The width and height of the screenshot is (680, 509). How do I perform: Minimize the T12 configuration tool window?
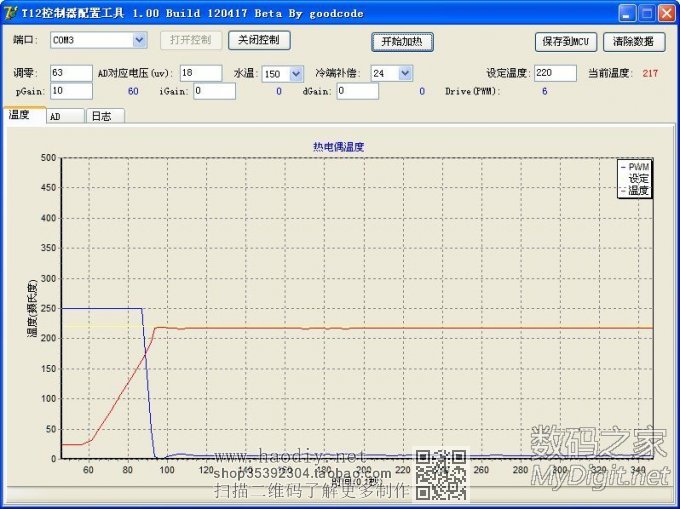625,13
